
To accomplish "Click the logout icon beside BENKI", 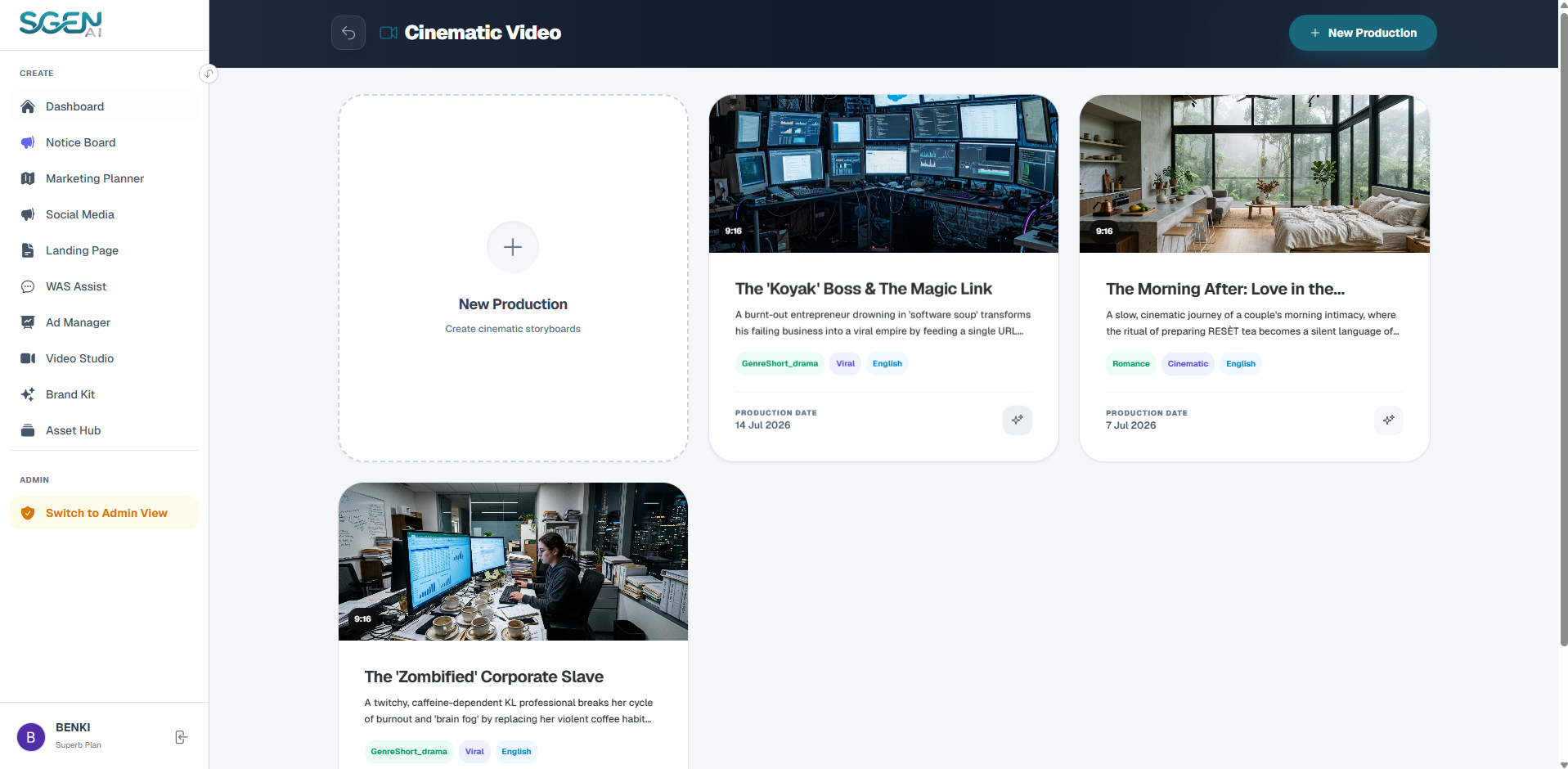I will click(182, 737).
